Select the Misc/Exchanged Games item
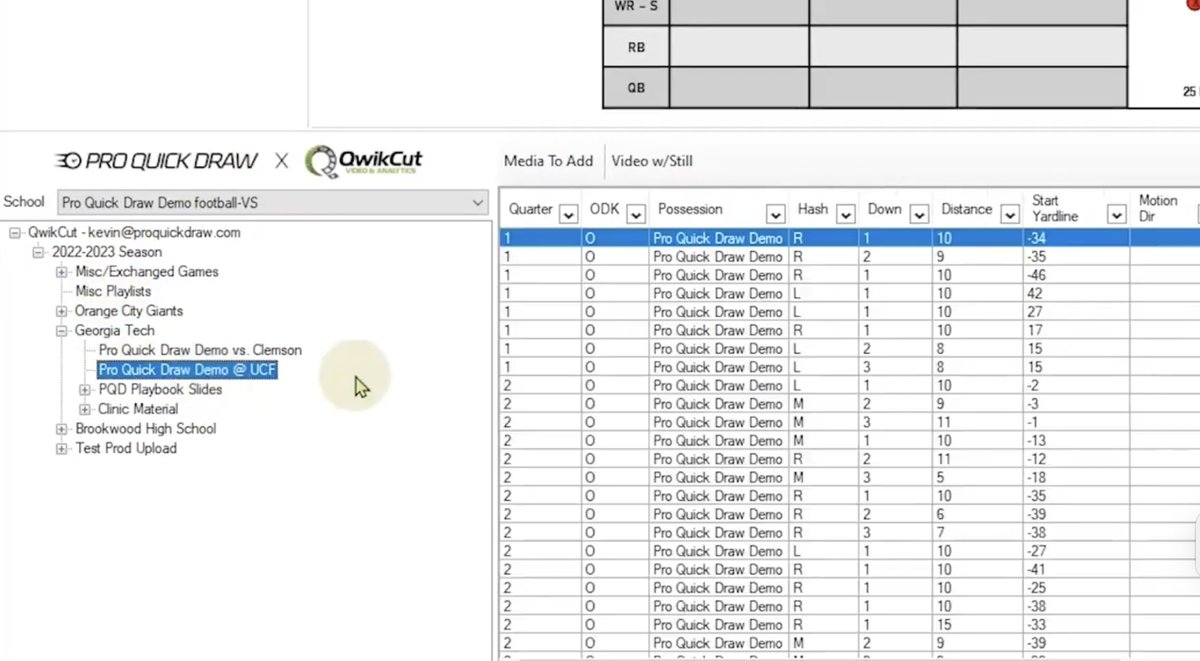 [x=147, y=272]
